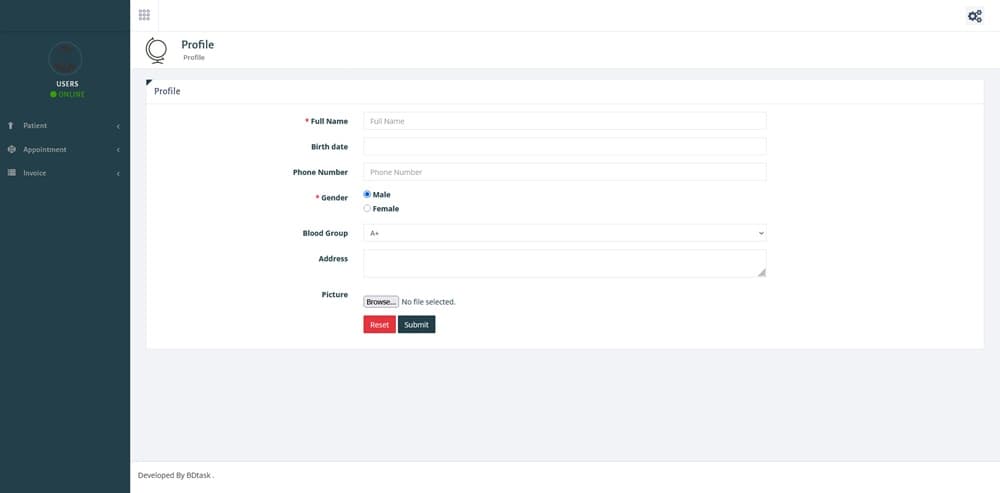1000x493 pixels.
Task: Open the settings gears icon
Action: point(974,16)
